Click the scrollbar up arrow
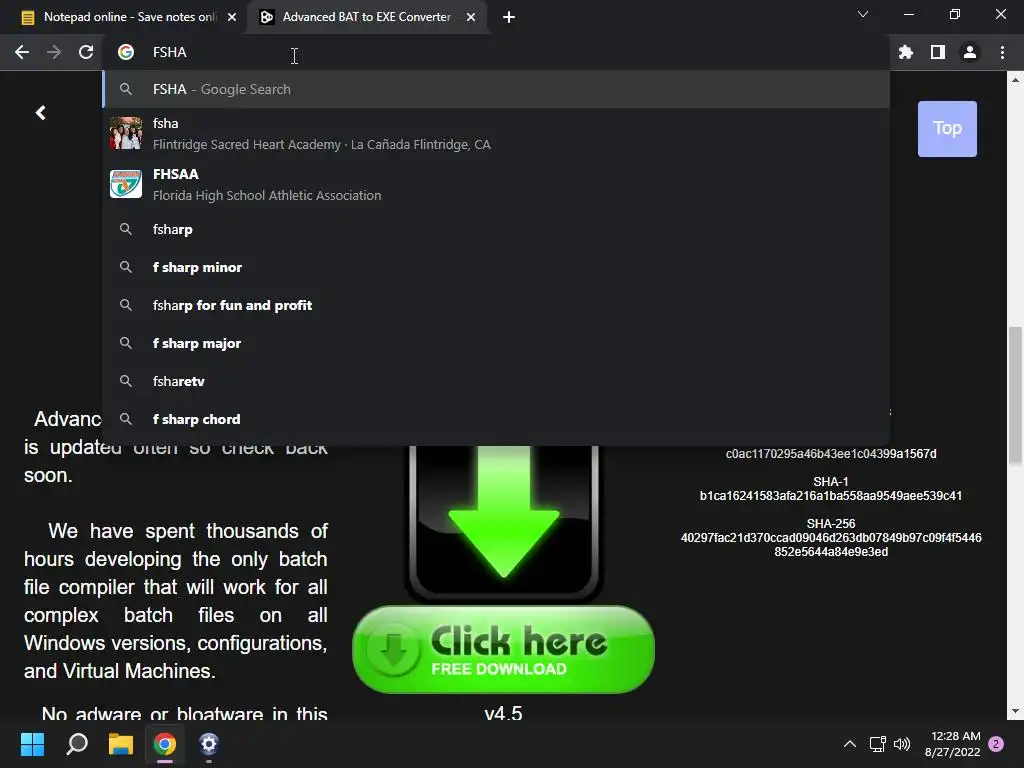 pyautogui.click(x=1015, y=80)
